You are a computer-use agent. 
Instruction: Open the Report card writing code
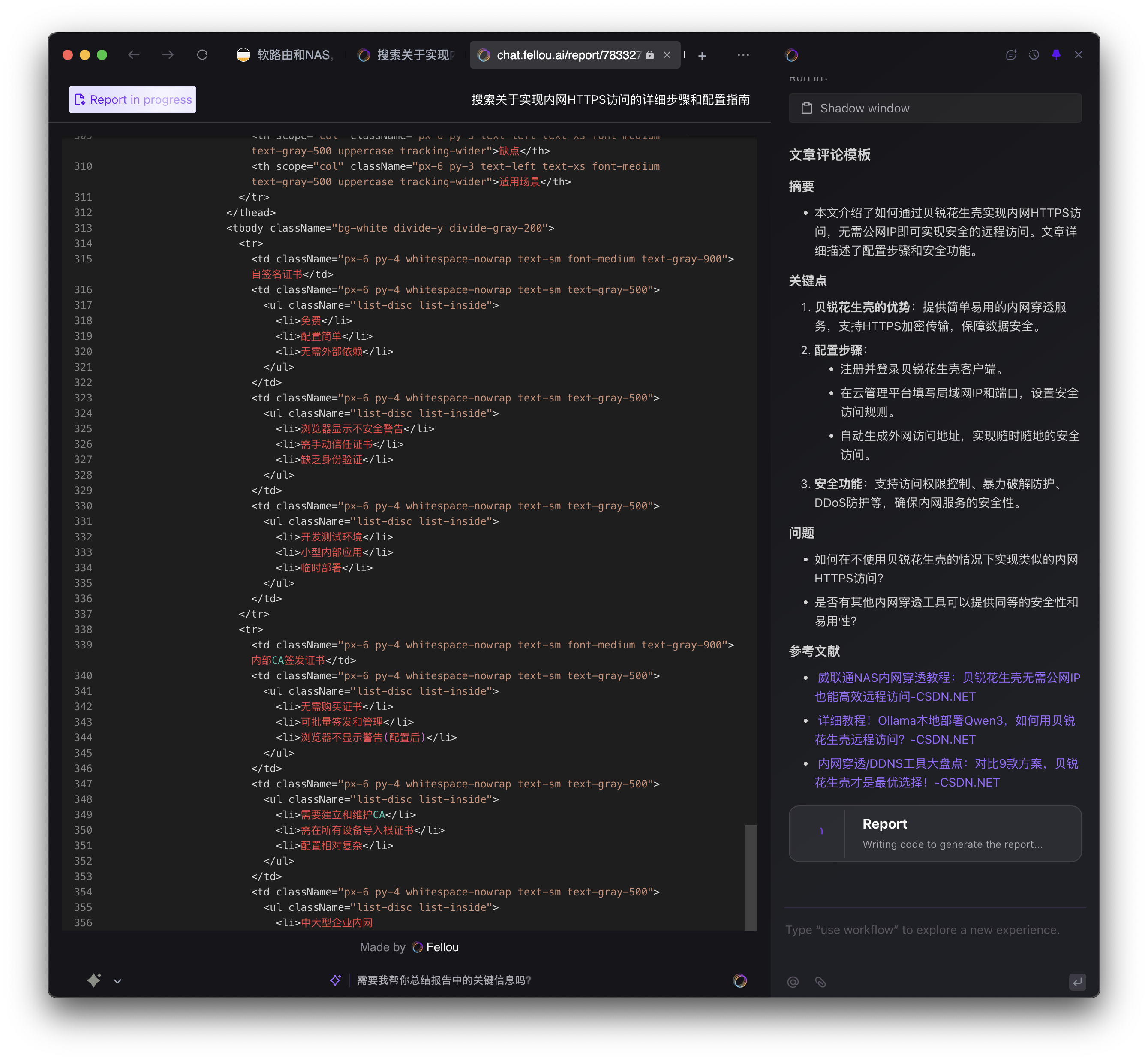point(935,833)
